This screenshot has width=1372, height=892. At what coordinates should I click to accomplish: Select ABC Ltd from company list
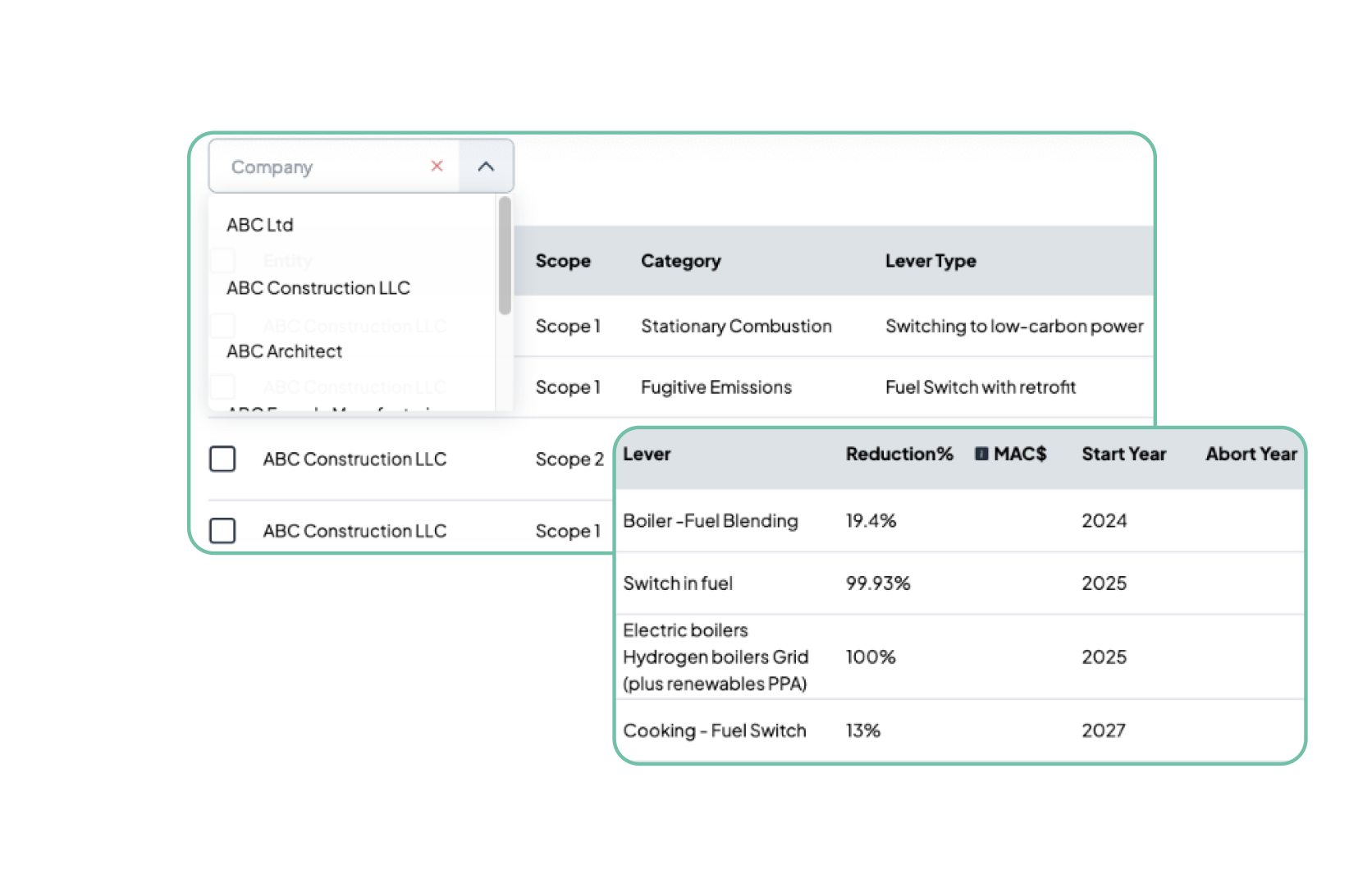click(260, 225)
